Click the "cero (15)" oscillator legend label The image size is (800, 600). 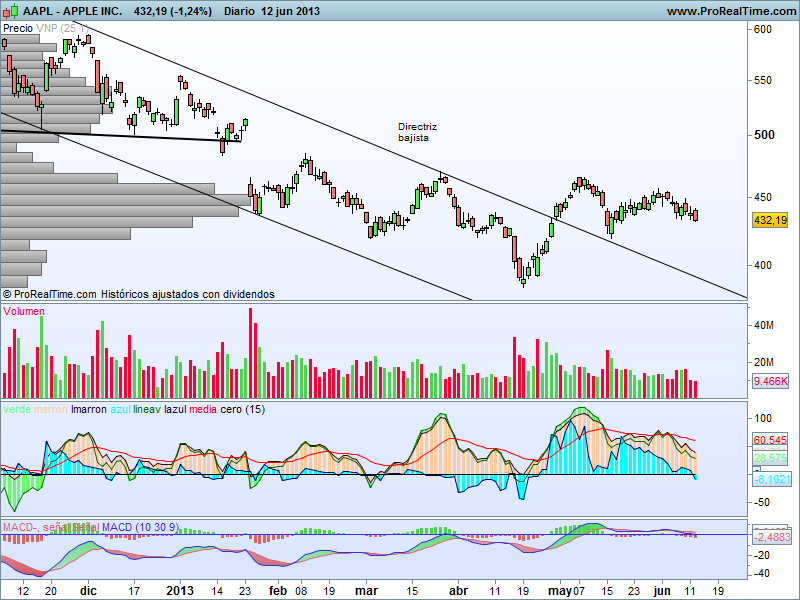click(243, 409)
